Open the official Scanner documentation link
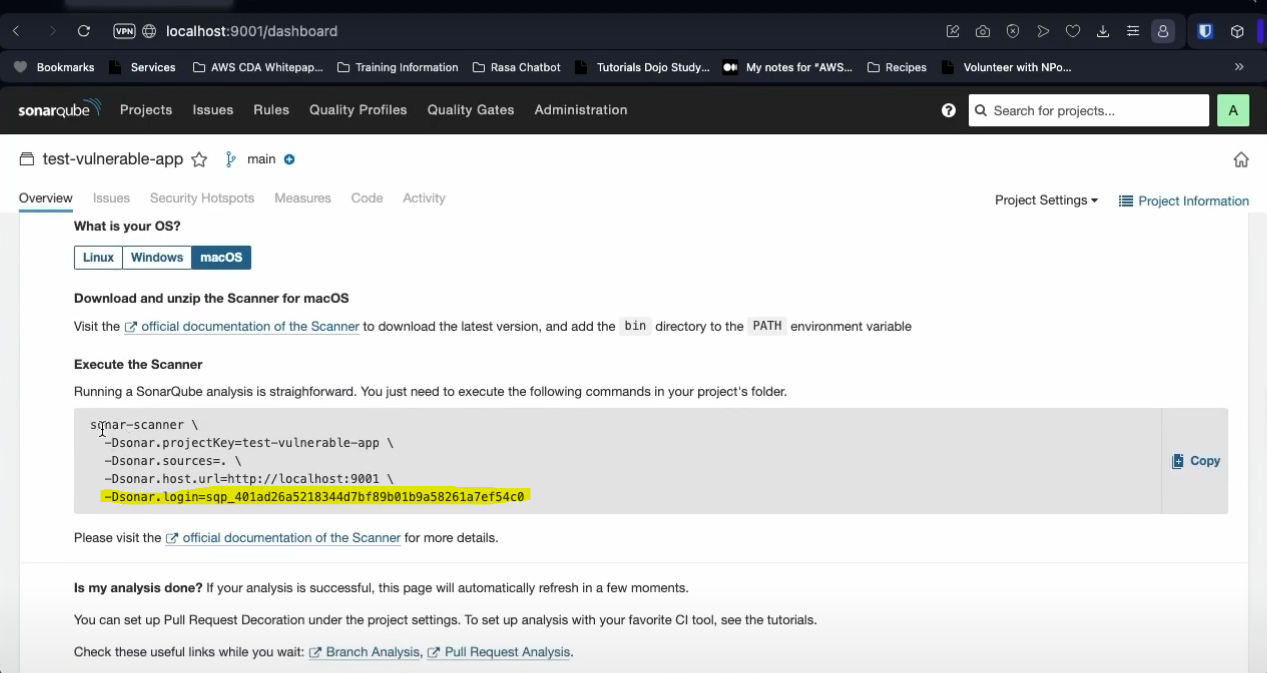 click(x=242, y=326)
